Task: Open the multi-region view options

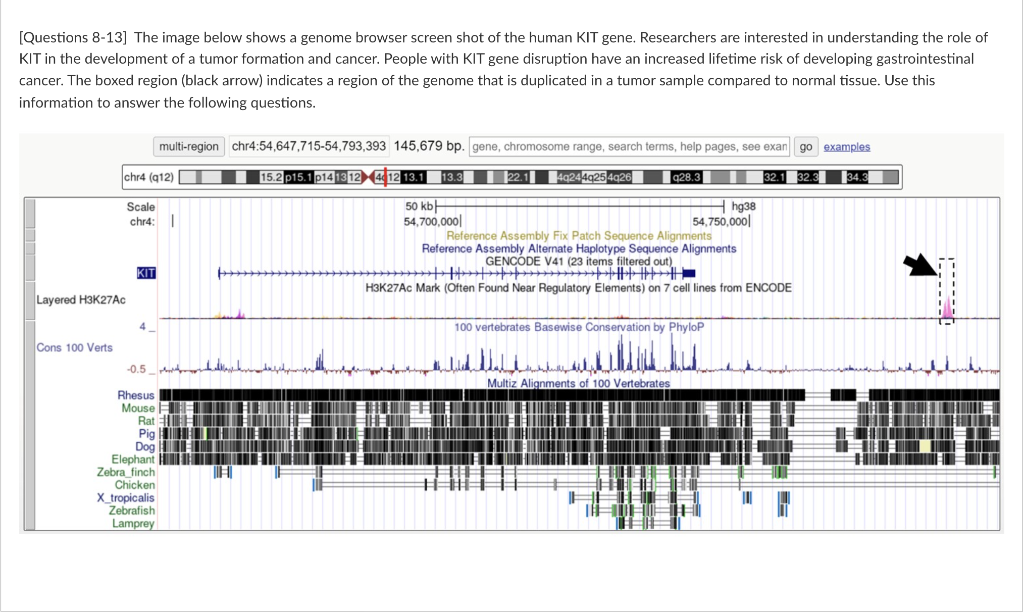Action: (x=189, y=146)
